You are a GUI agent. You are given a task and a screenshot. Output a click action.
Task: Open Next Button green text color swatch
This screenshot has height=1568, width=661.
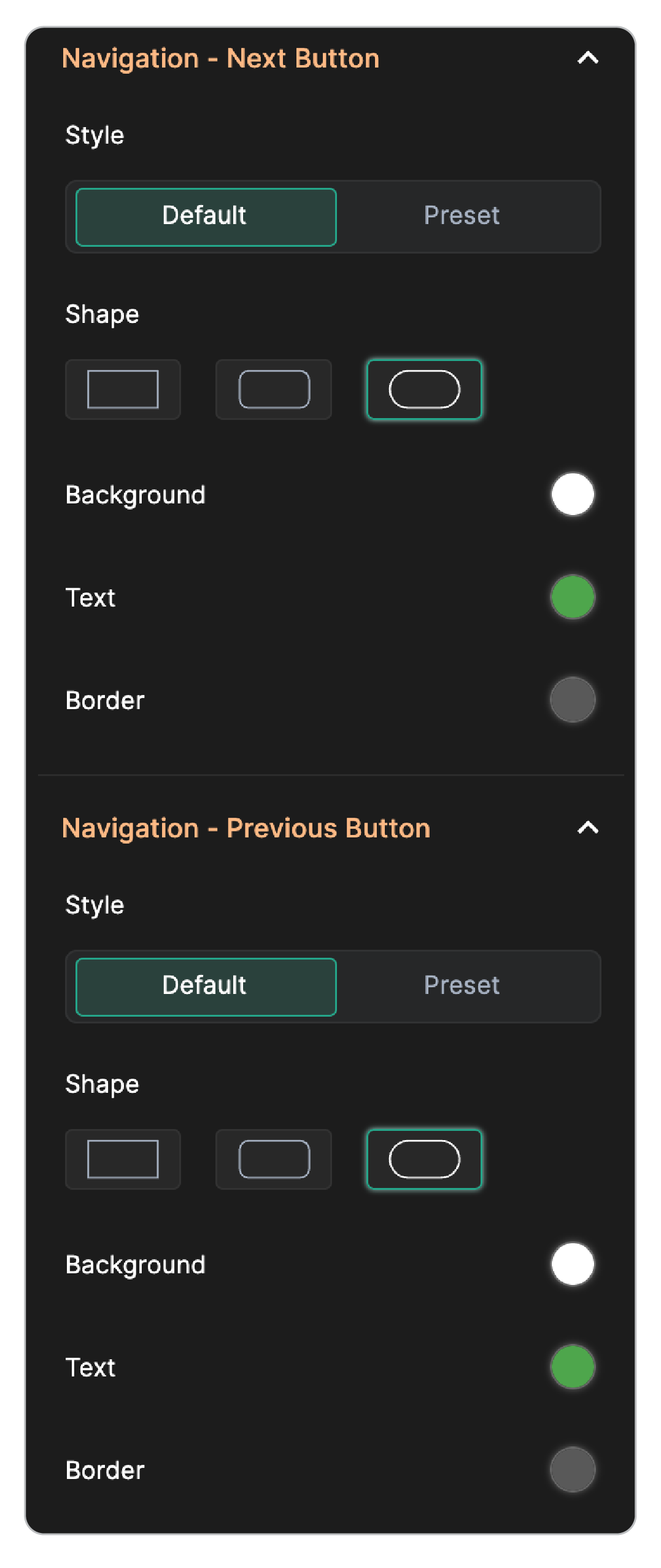[573, 597]
